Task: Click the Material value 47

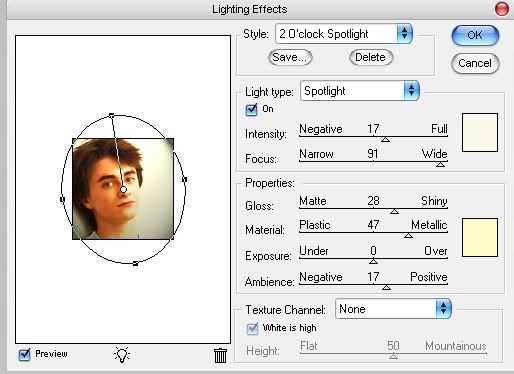Action: coord(373,225)
